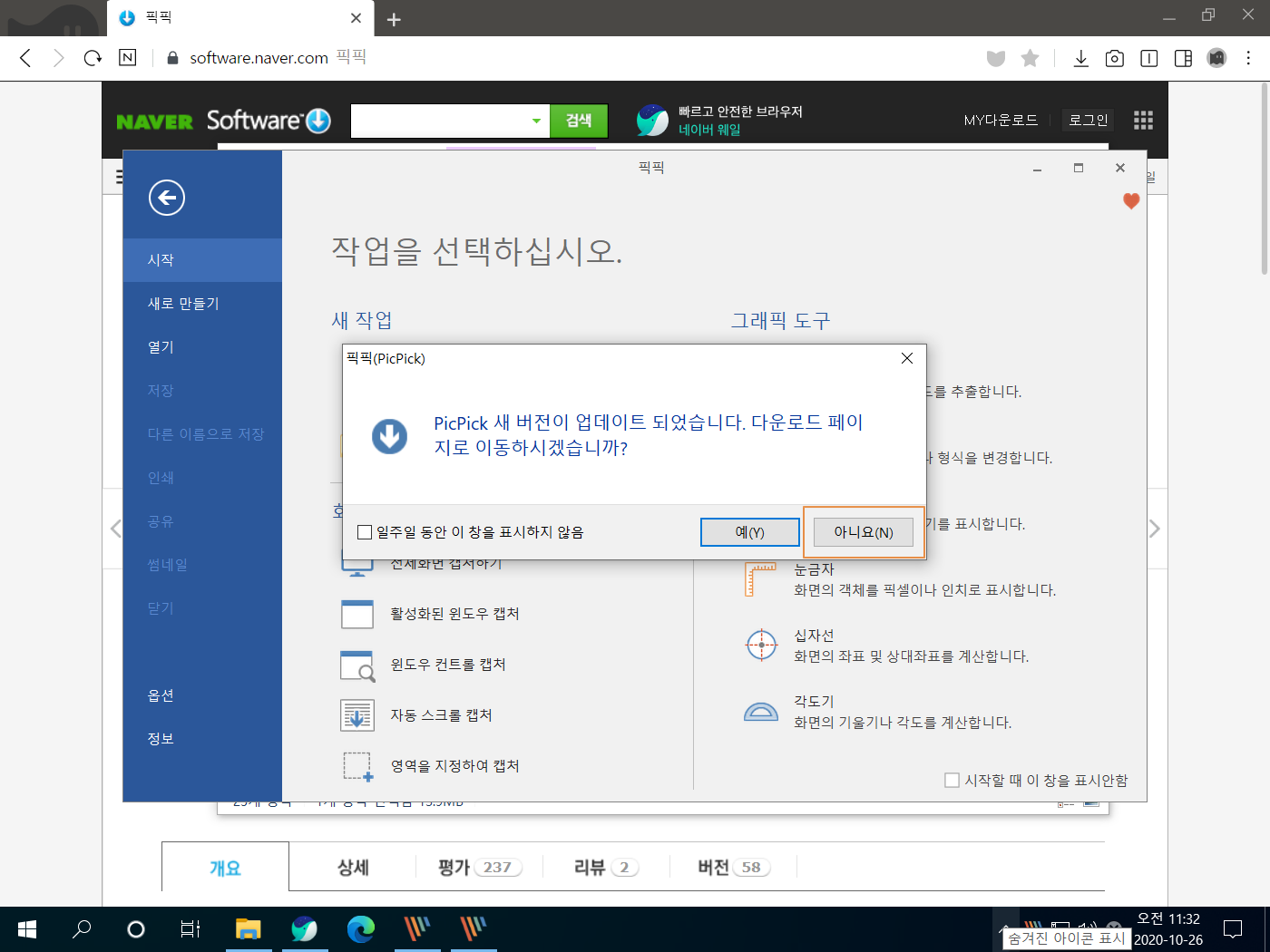The image size is (1270, 952).
Task: Select '열기' in PicPick sidebar
Action: [x=202, y=347]
